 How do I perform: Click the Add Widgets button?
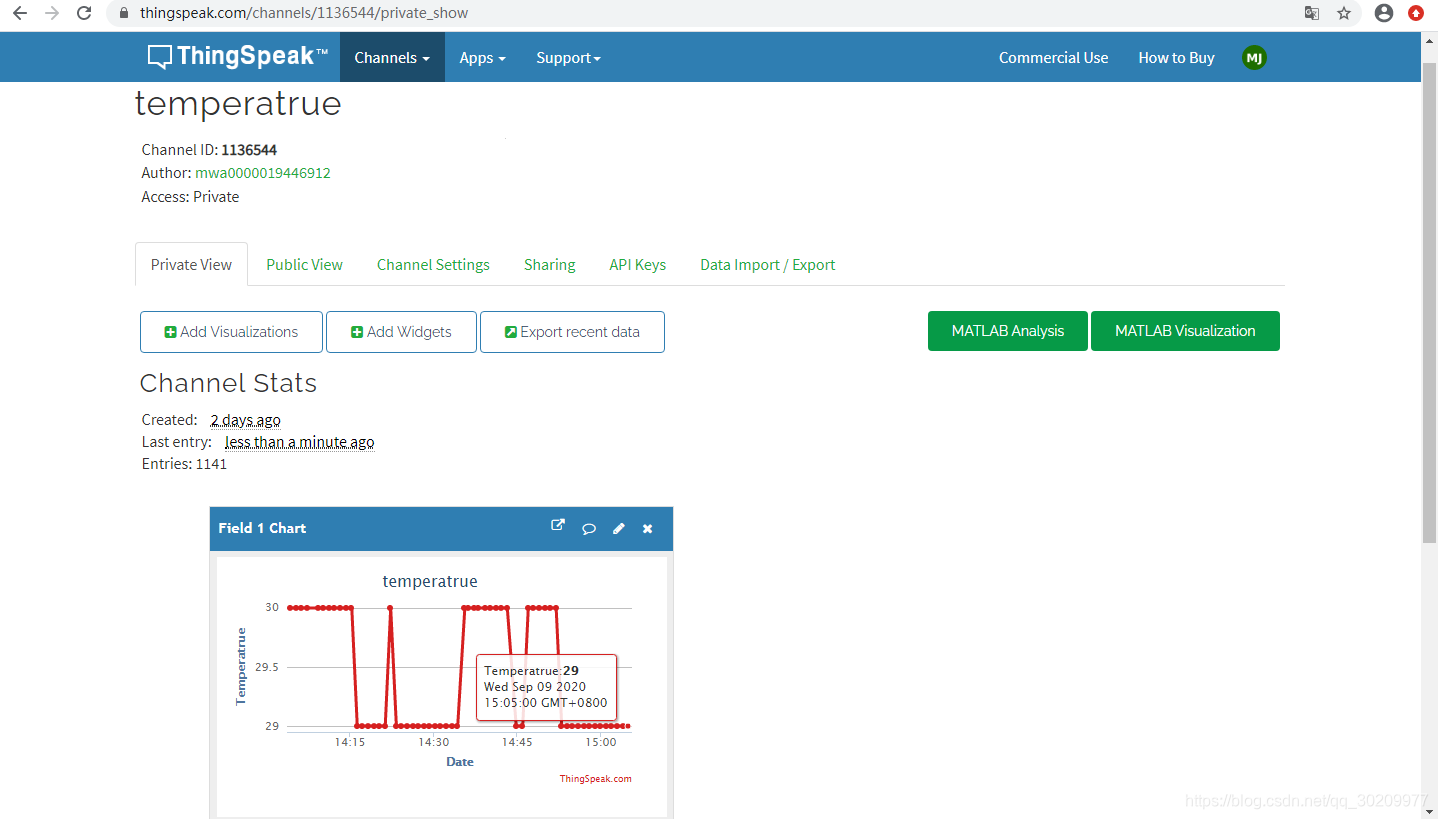click(401, 332)
